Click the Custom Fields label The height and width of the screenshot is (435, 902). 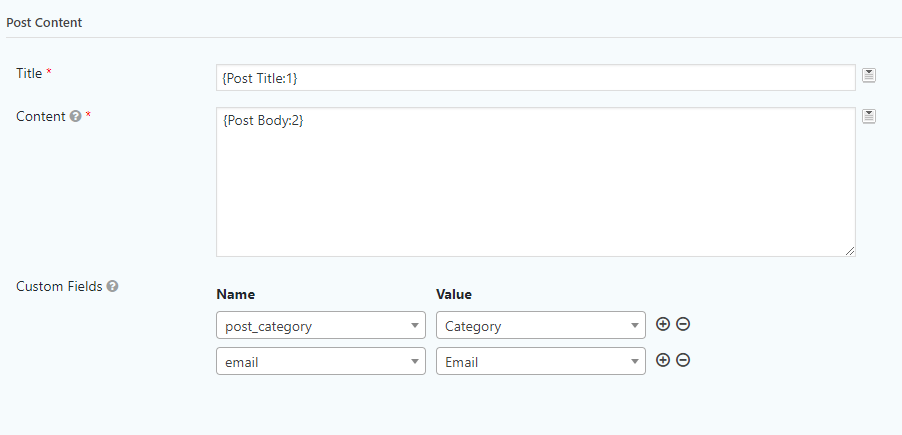[x=59, y=286]
